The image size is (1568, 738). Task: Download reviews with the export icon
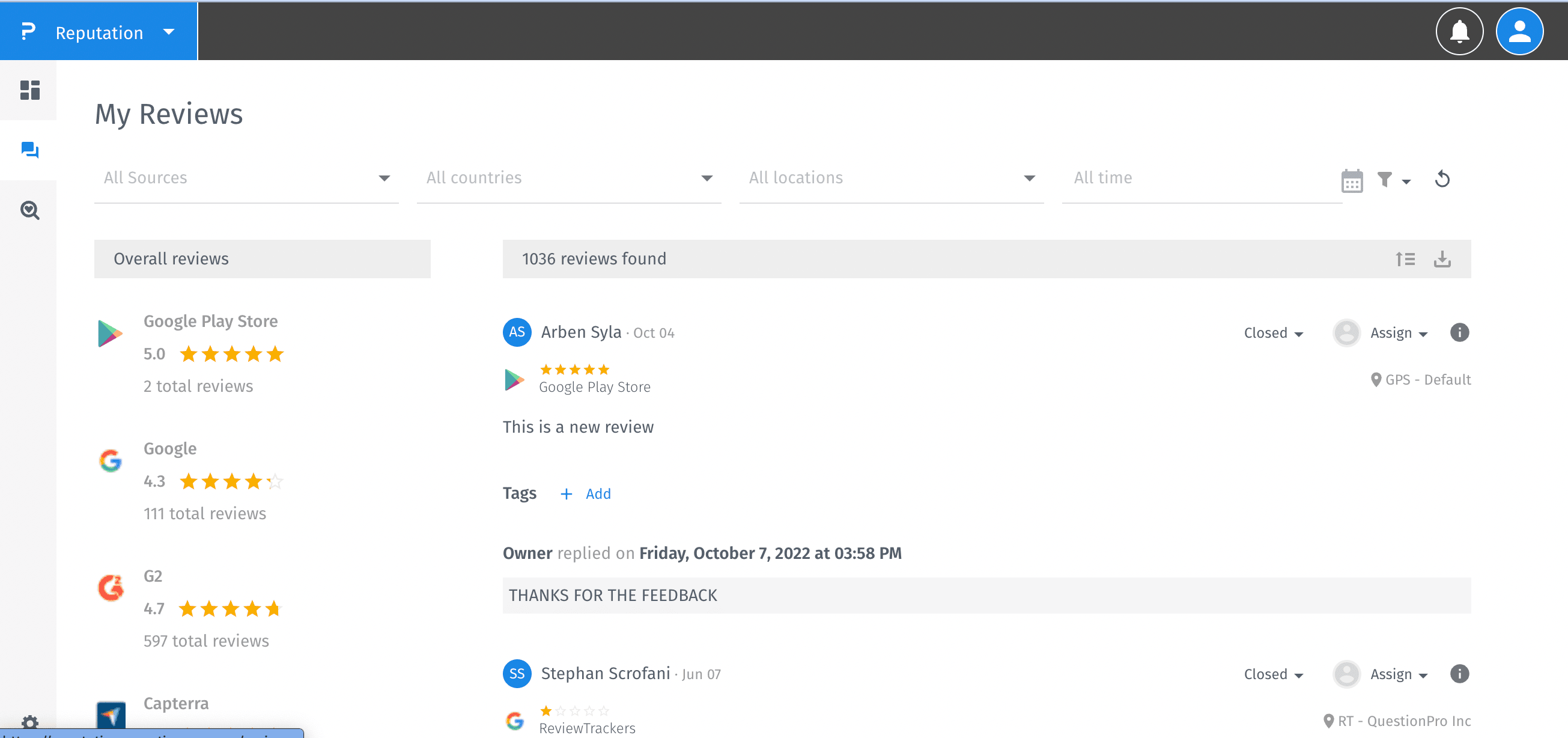pos(1441,260)
